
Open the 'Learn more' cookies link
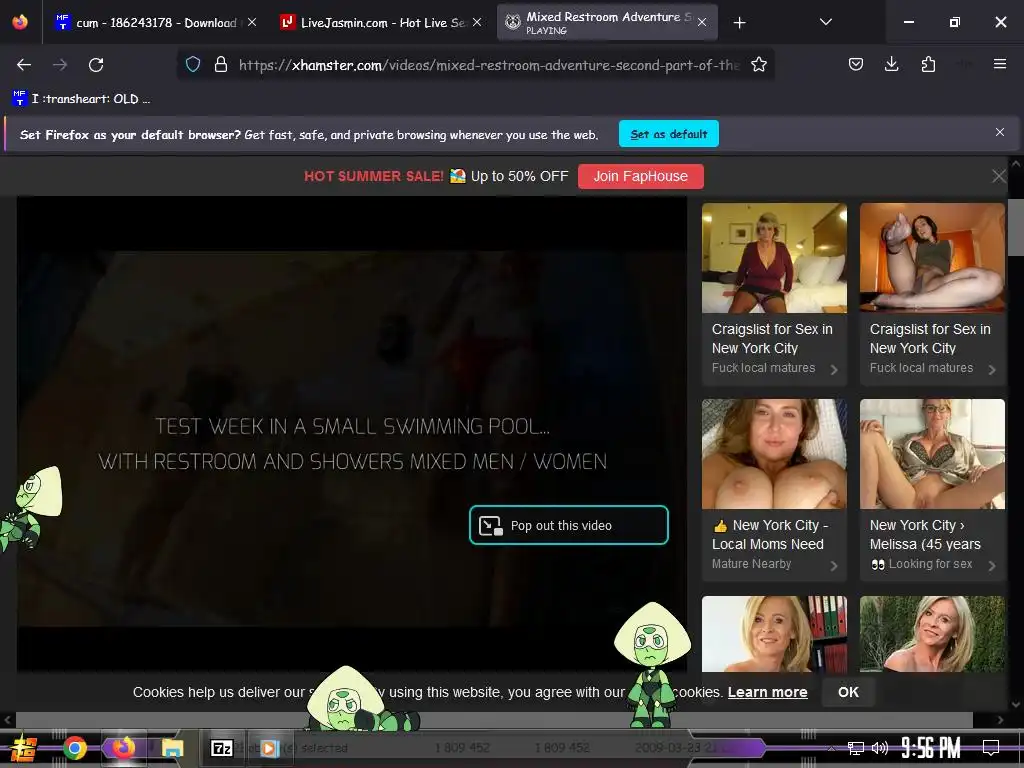pyautogui.click(x=767, y=692)
